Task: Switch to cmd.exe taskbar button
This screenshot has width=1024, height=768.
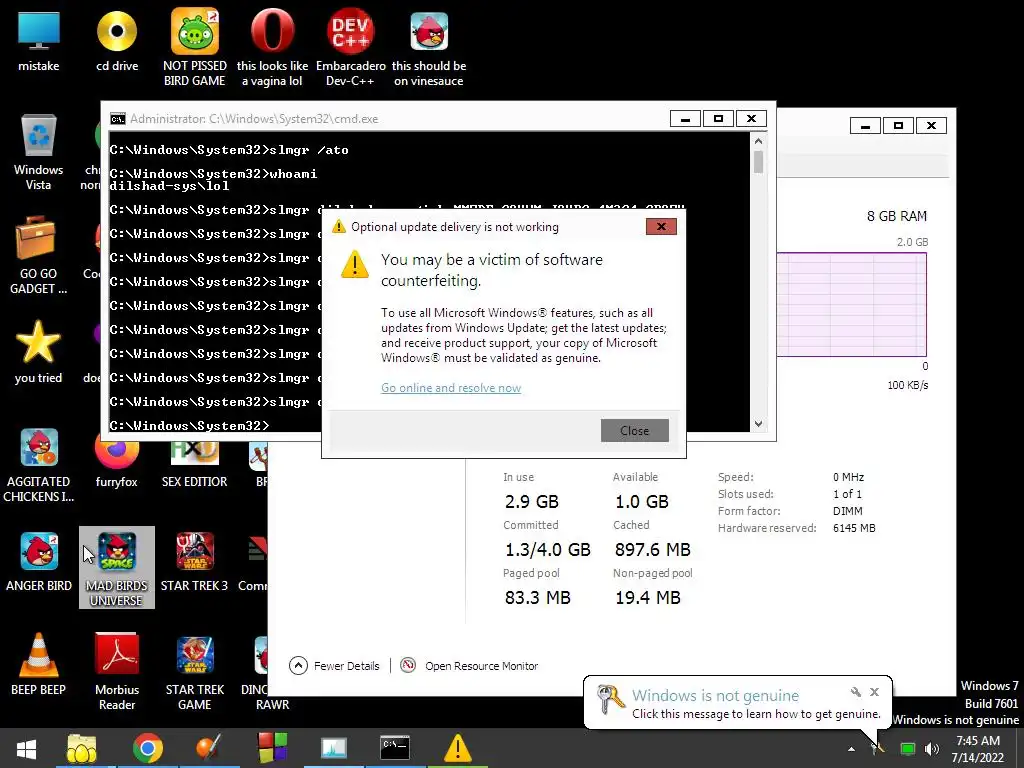Action: [x=395, y=748]
